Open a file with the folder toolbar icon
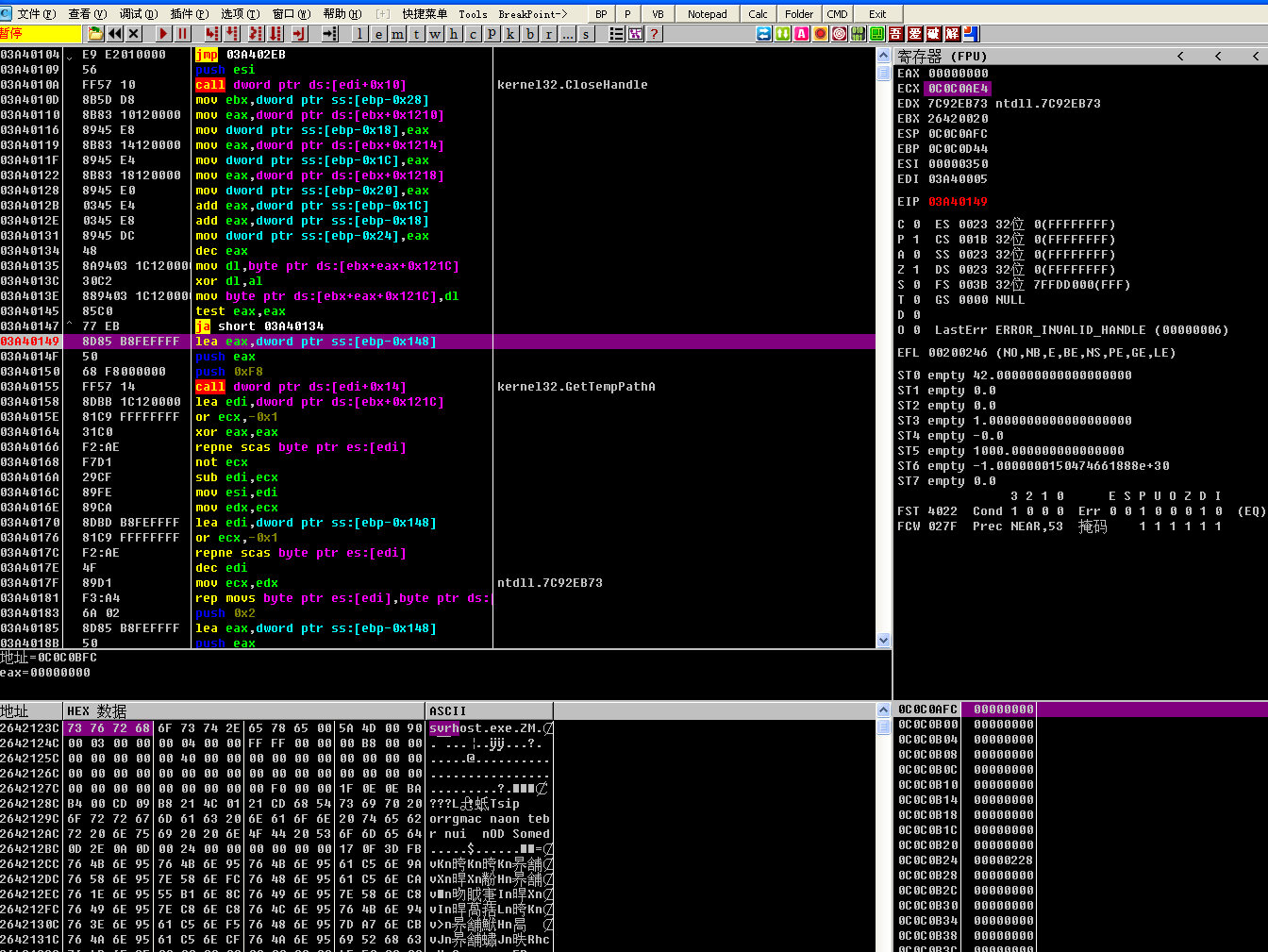1268x952 pixels. [x=95, y=34]
